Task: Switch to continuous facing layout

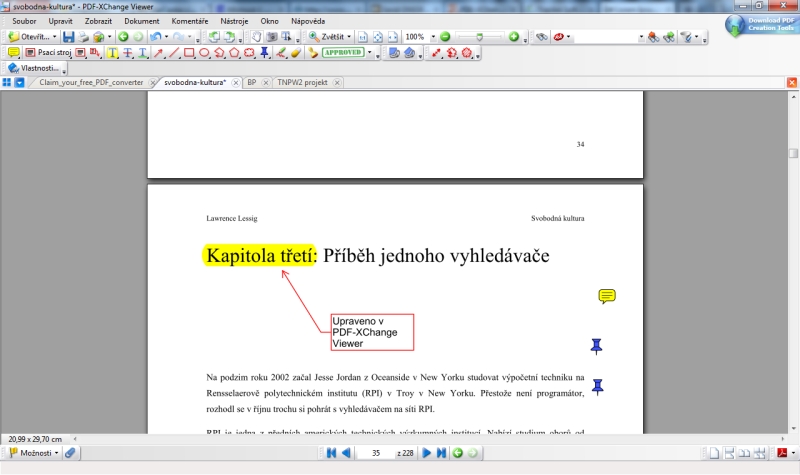Action: [760, 453]
